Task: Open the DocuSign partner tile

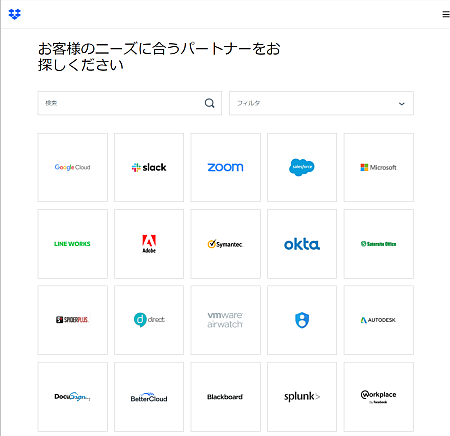Action: point(73,397)
